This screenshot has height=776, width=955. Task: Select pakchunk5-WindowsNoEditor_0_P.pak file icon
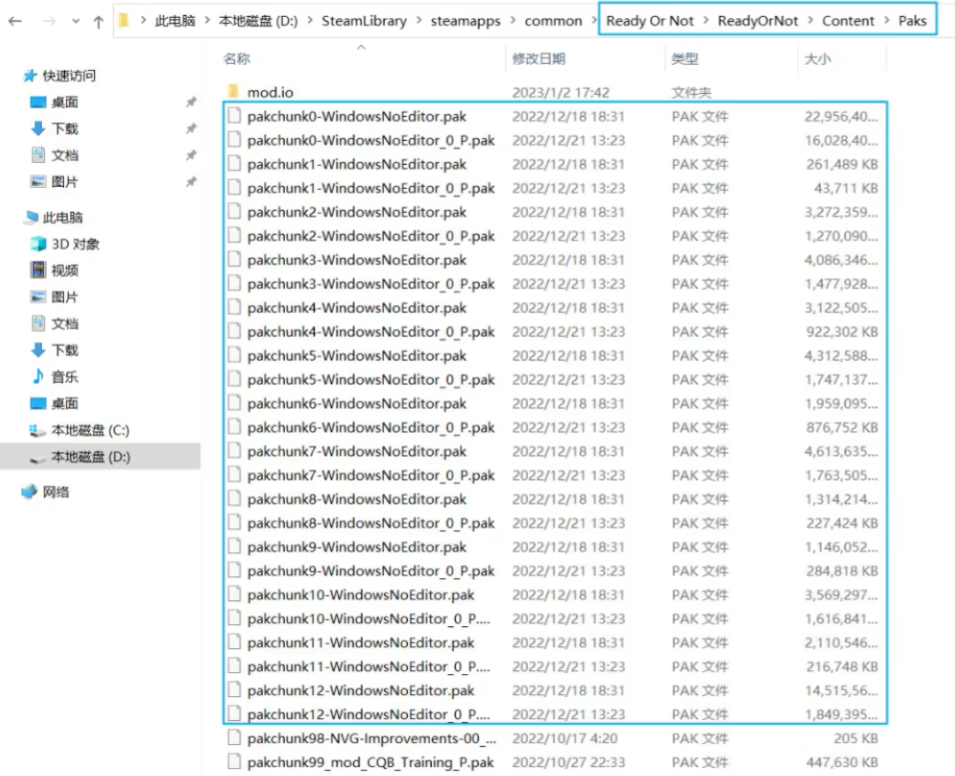[x=234, y=379]
